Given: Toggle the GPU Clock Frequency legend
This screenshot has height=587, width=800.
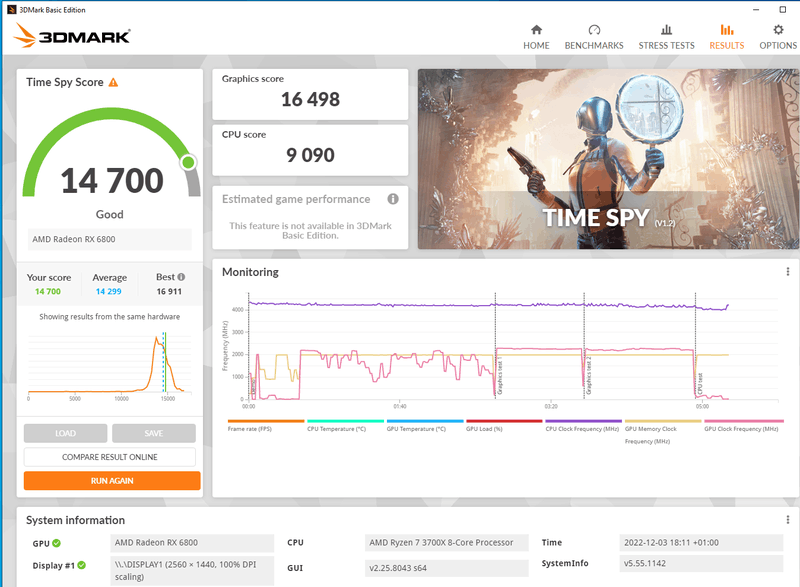Looking at the screenshot, I should [742, 426].
